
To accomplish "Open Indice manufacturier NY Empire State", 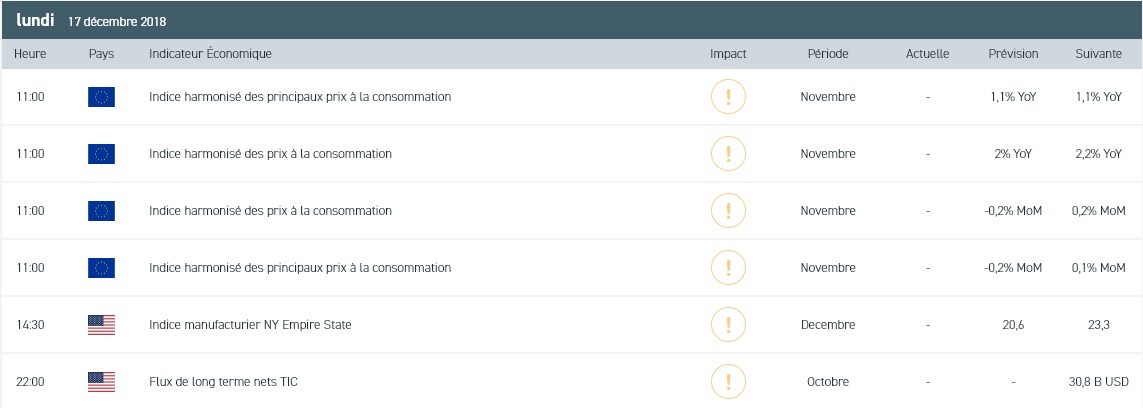I will pos(250,325).
